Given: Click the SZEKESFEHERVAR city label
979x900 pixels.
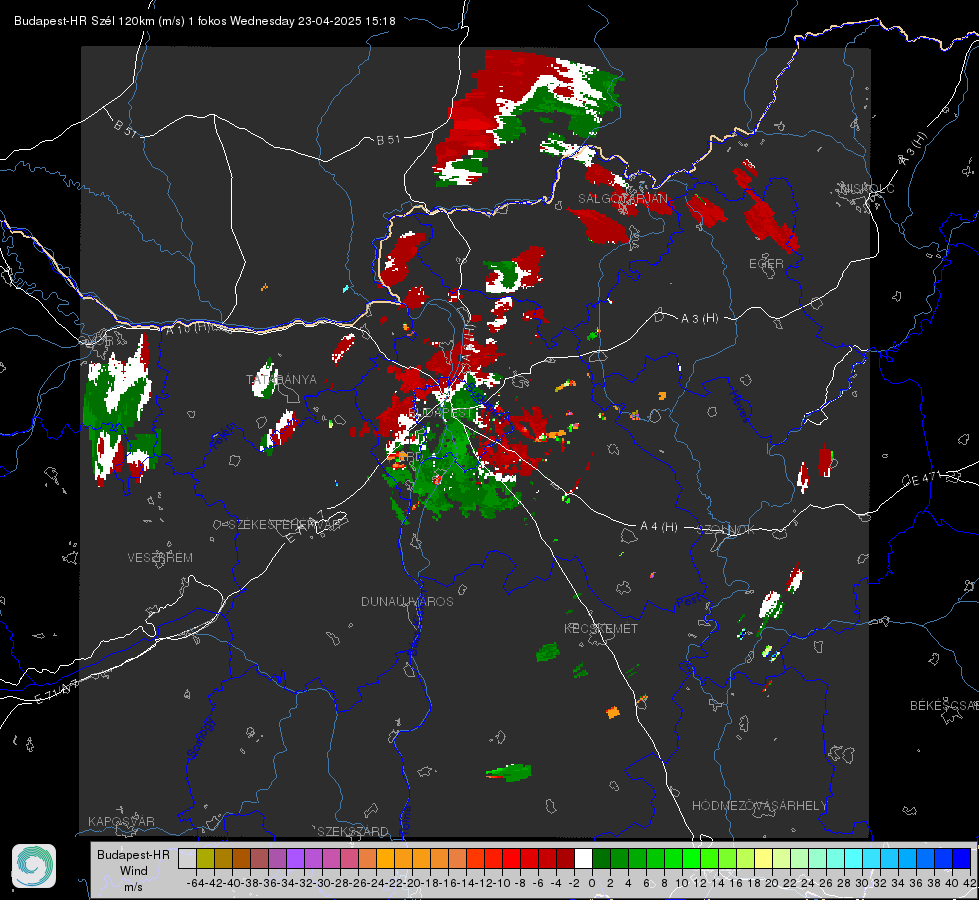Looking at the screenshot, I should pyautogui.click(x=284, y=525).
